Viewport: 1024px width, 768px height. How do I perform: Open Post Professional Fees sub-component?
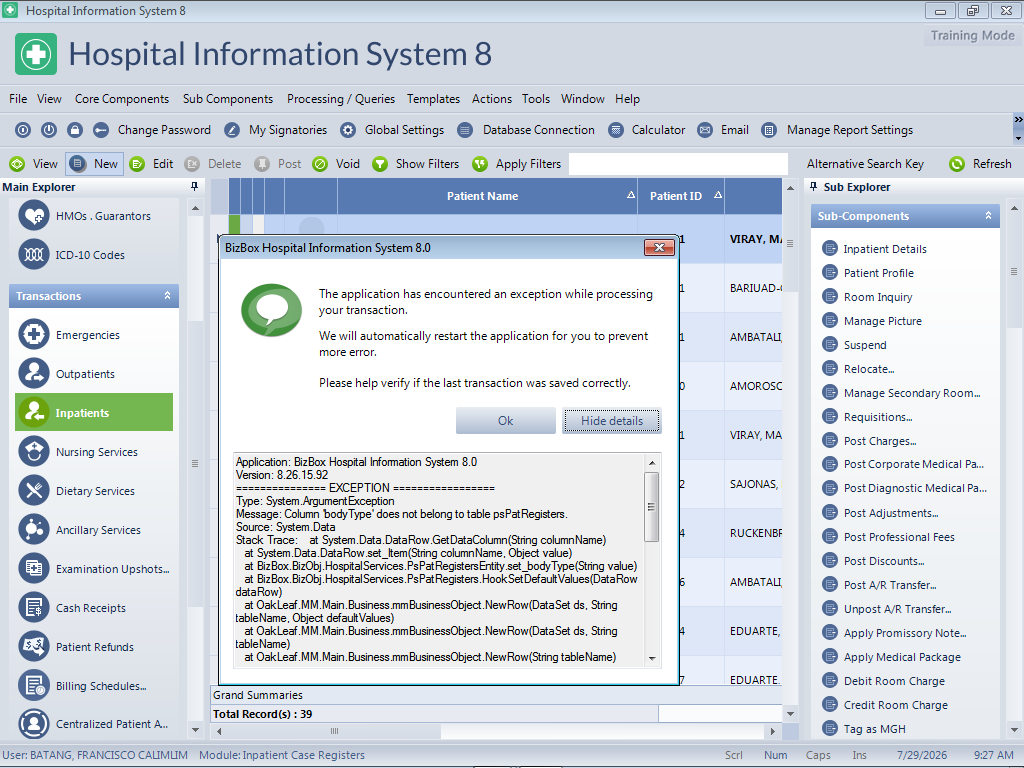(899, 537)
